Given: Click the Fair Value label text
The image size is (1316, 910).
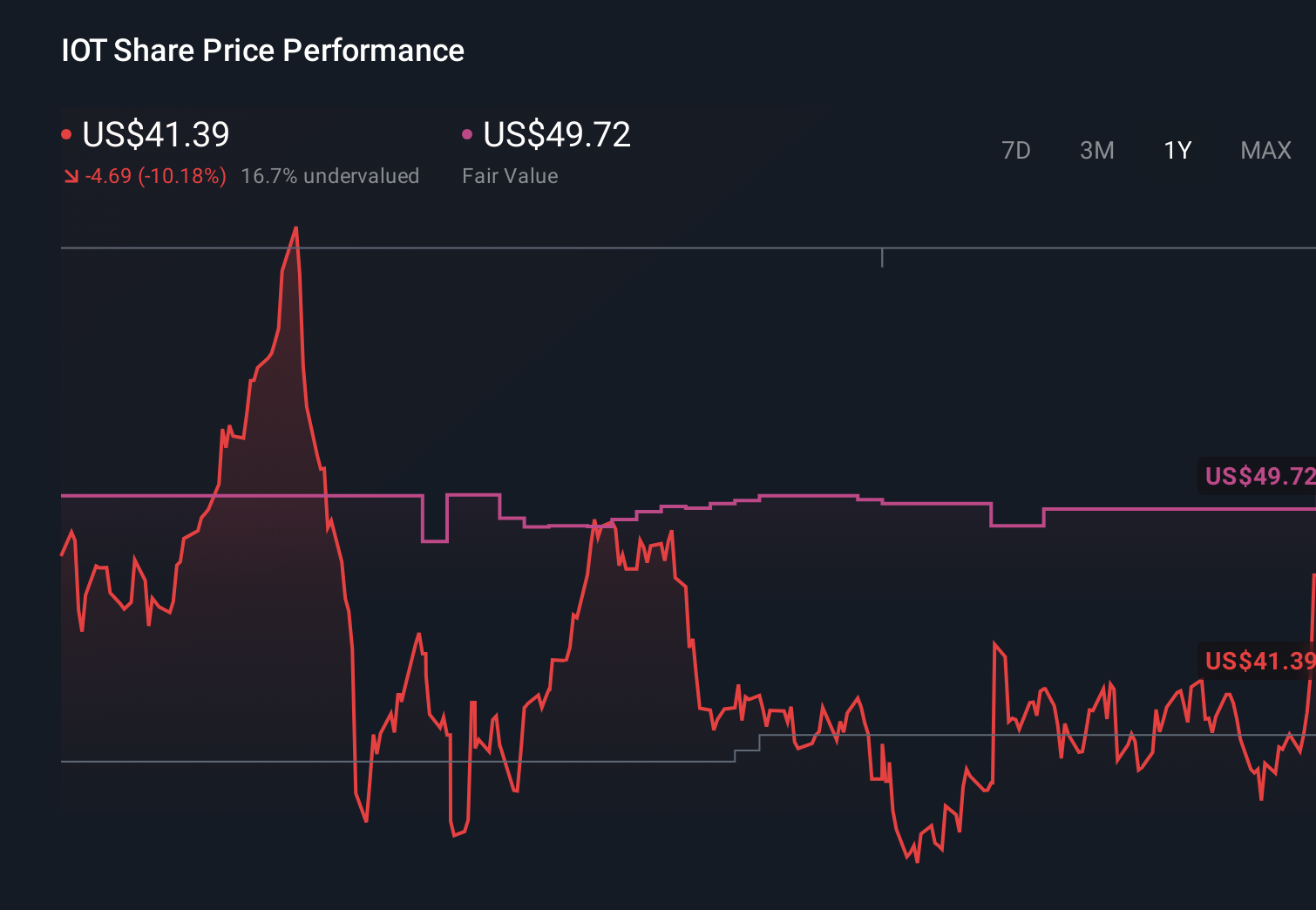Looking at the screenshot, I should [509, 175].
